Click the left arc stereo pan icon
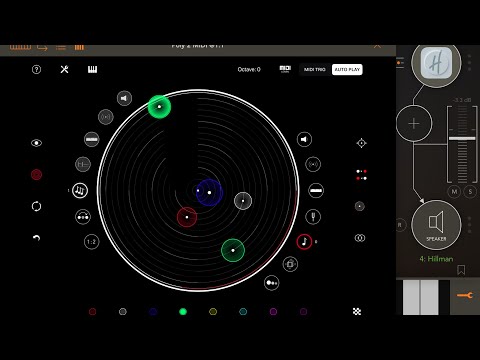The image size is (480, 360). coord(106,117)
